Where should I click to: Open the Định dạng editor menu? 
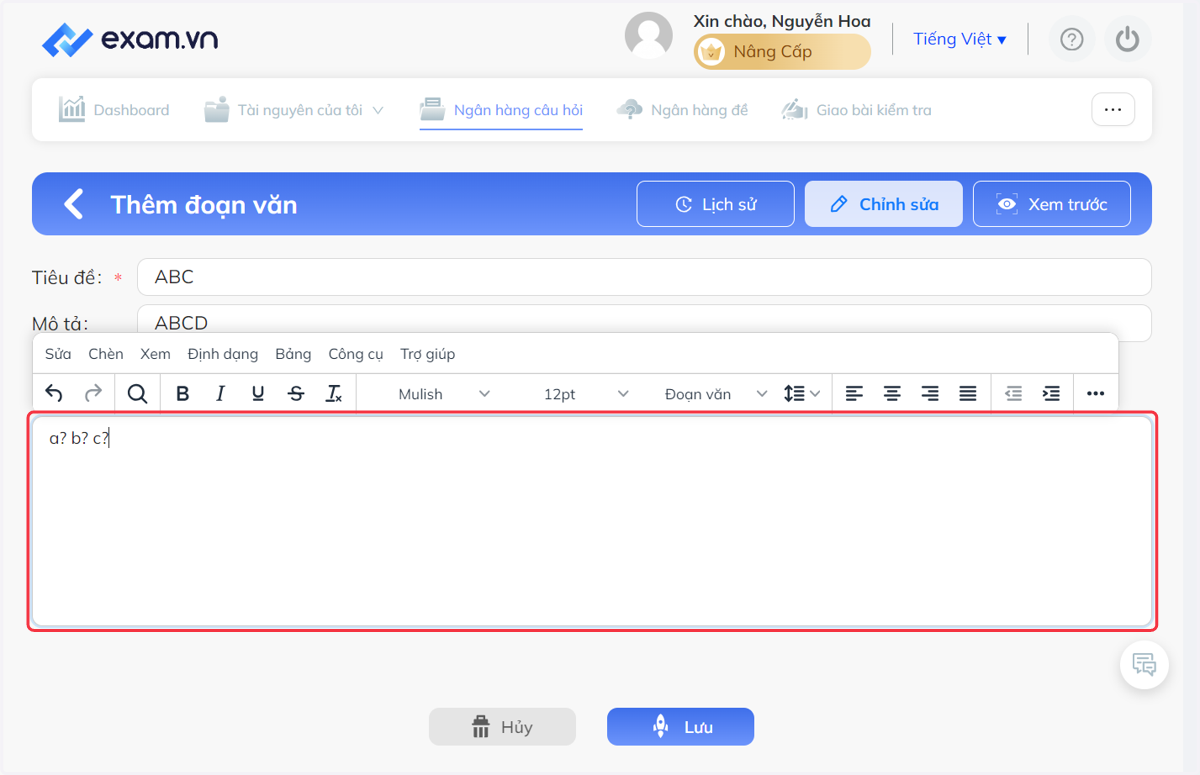coord(223,354)
